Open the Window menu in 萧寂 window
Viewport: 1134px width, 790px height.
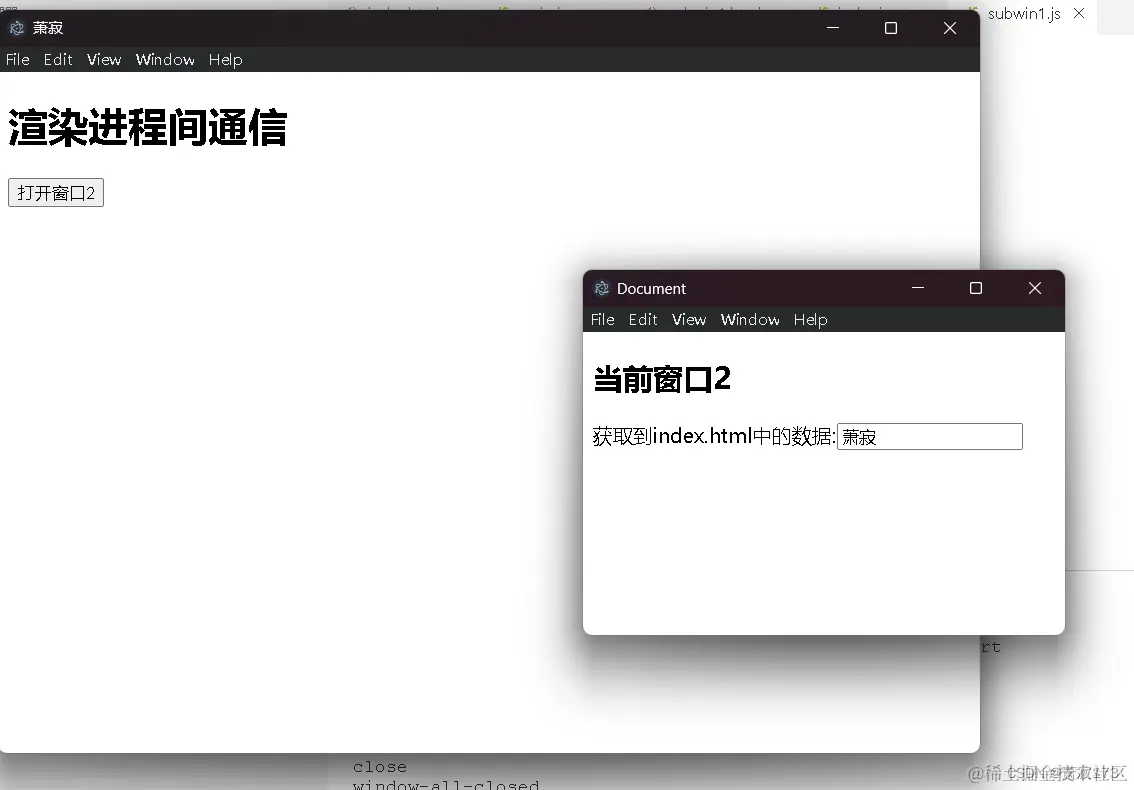coord(165,60)
